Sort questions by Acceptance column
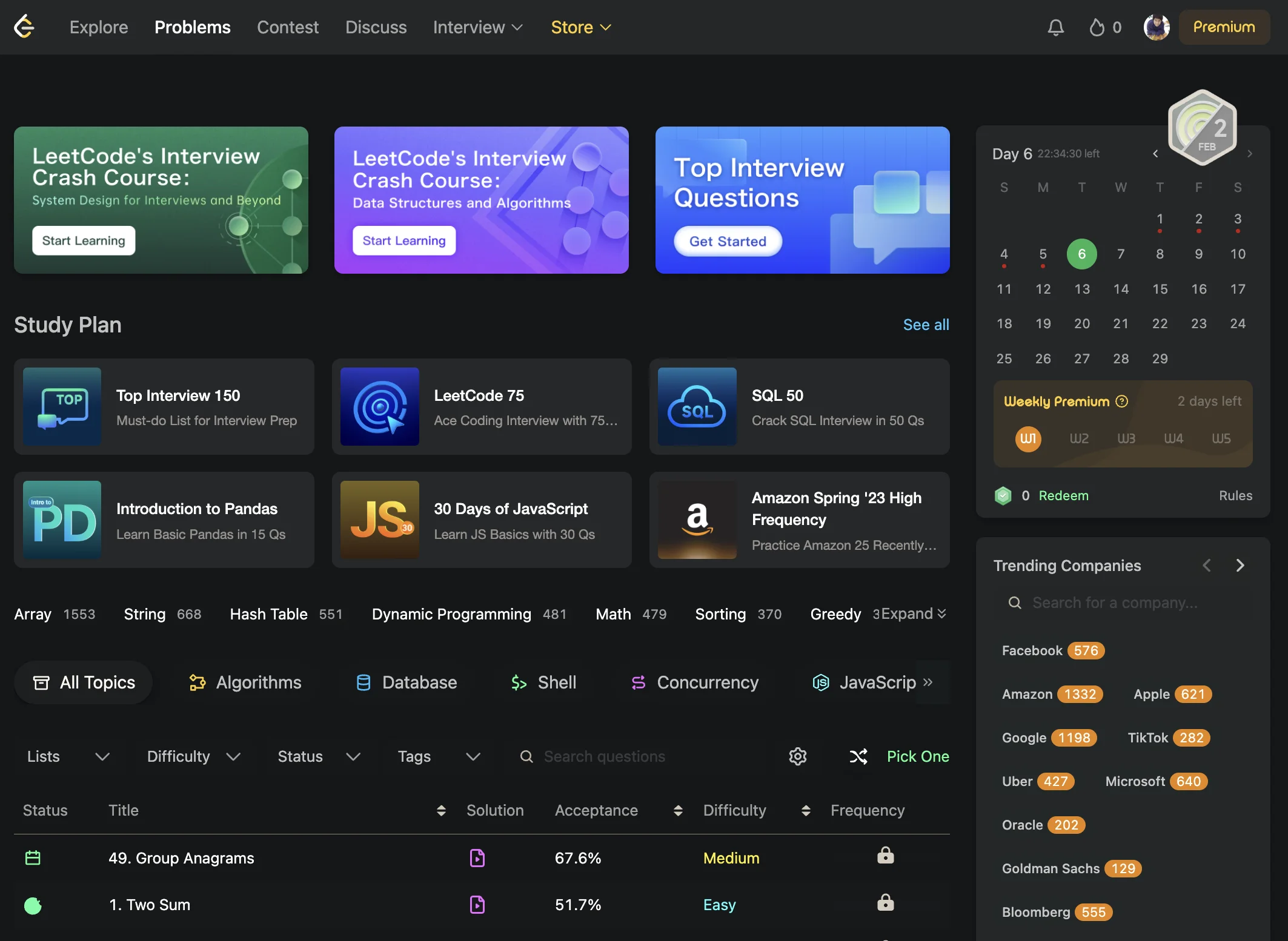 click(678, 811)
